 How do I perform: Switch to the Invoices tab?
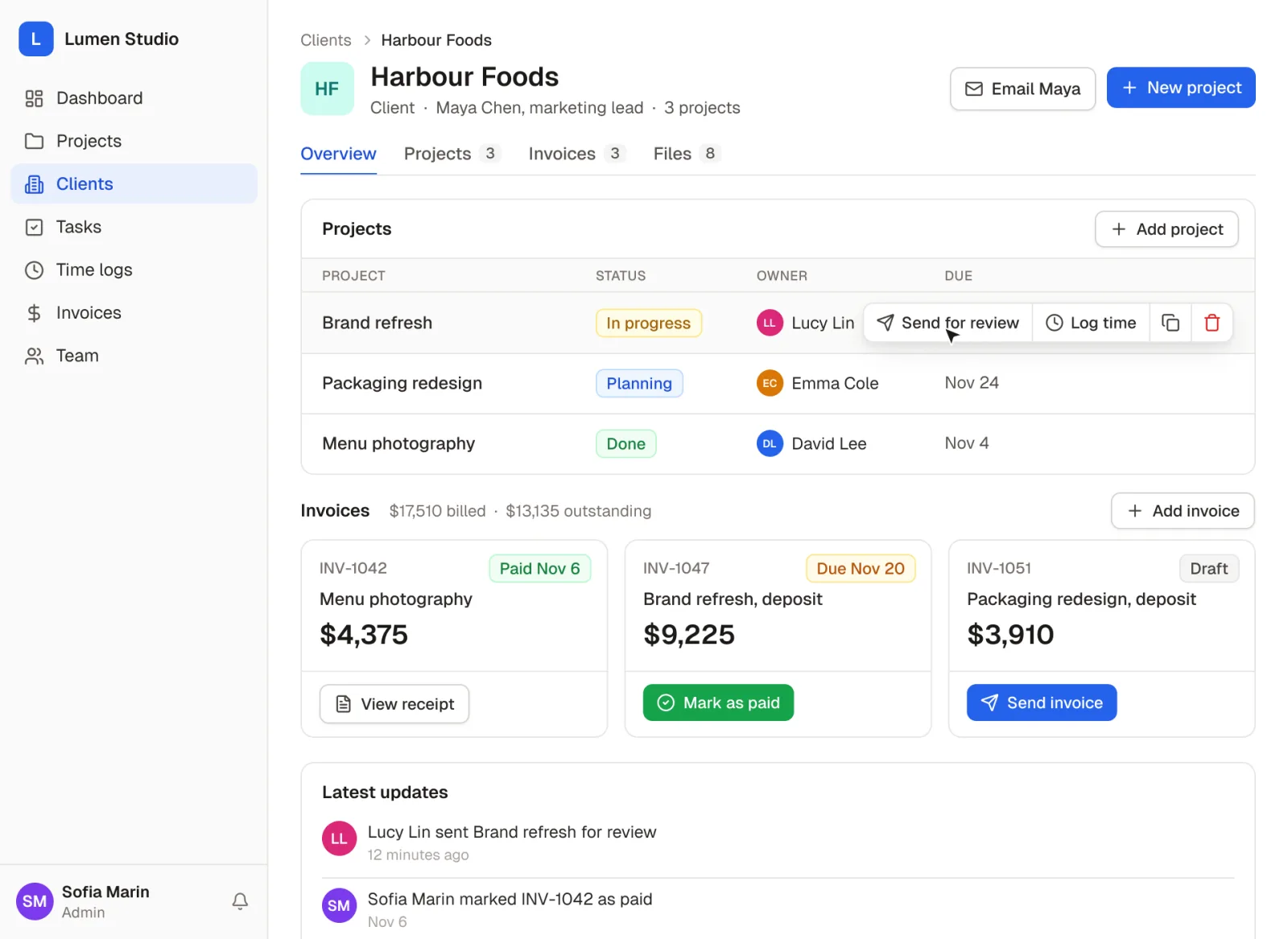point(577,154)
